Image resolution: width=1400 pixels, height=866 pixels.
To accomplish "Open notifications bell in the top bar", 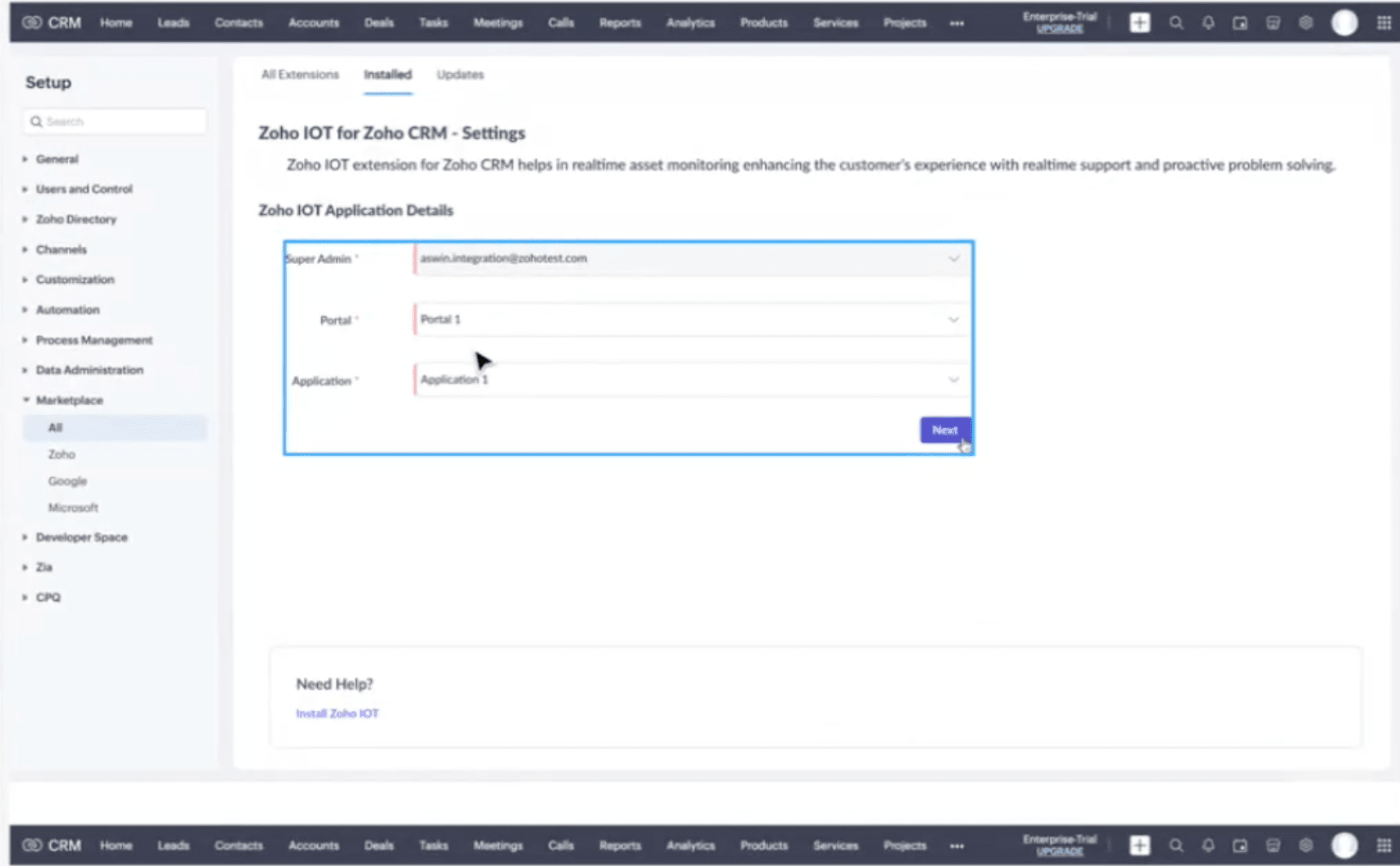I will 1208,23.
